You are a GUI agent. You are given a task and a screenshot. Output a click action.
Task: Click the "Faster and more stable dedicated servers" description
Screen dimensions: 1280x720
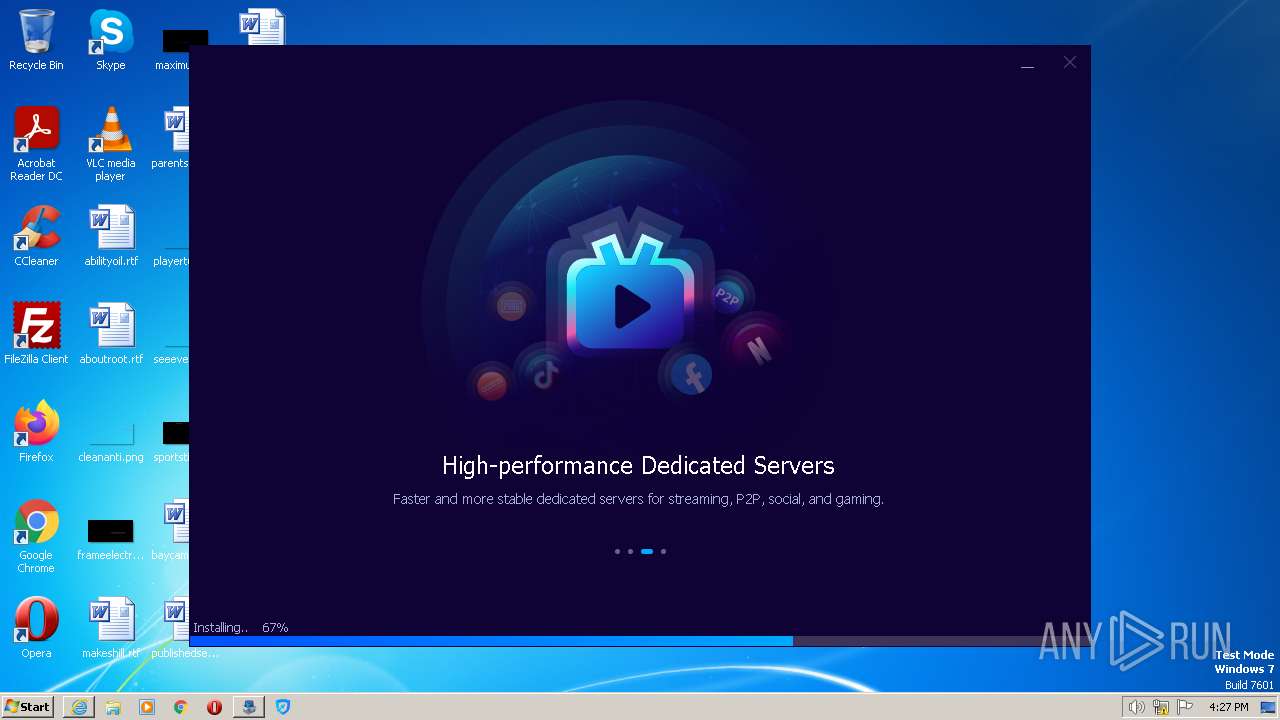click(638, 499)
